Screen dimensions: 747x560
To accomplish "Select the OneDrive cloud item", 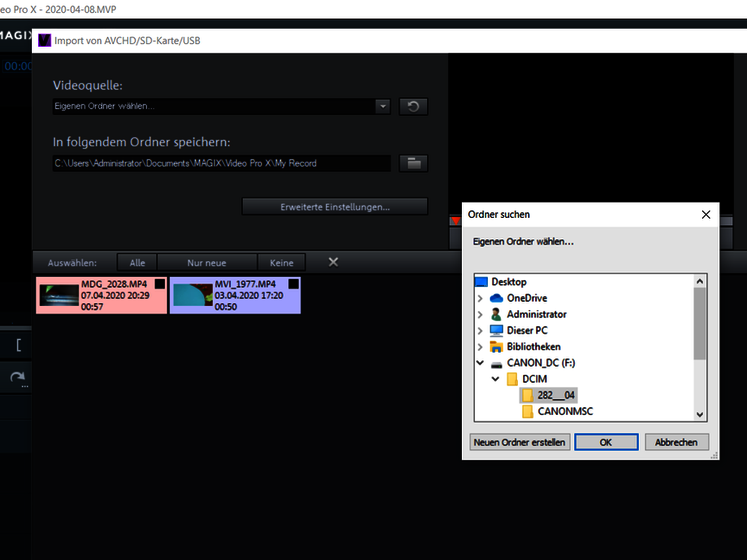I will click(526, 298).
